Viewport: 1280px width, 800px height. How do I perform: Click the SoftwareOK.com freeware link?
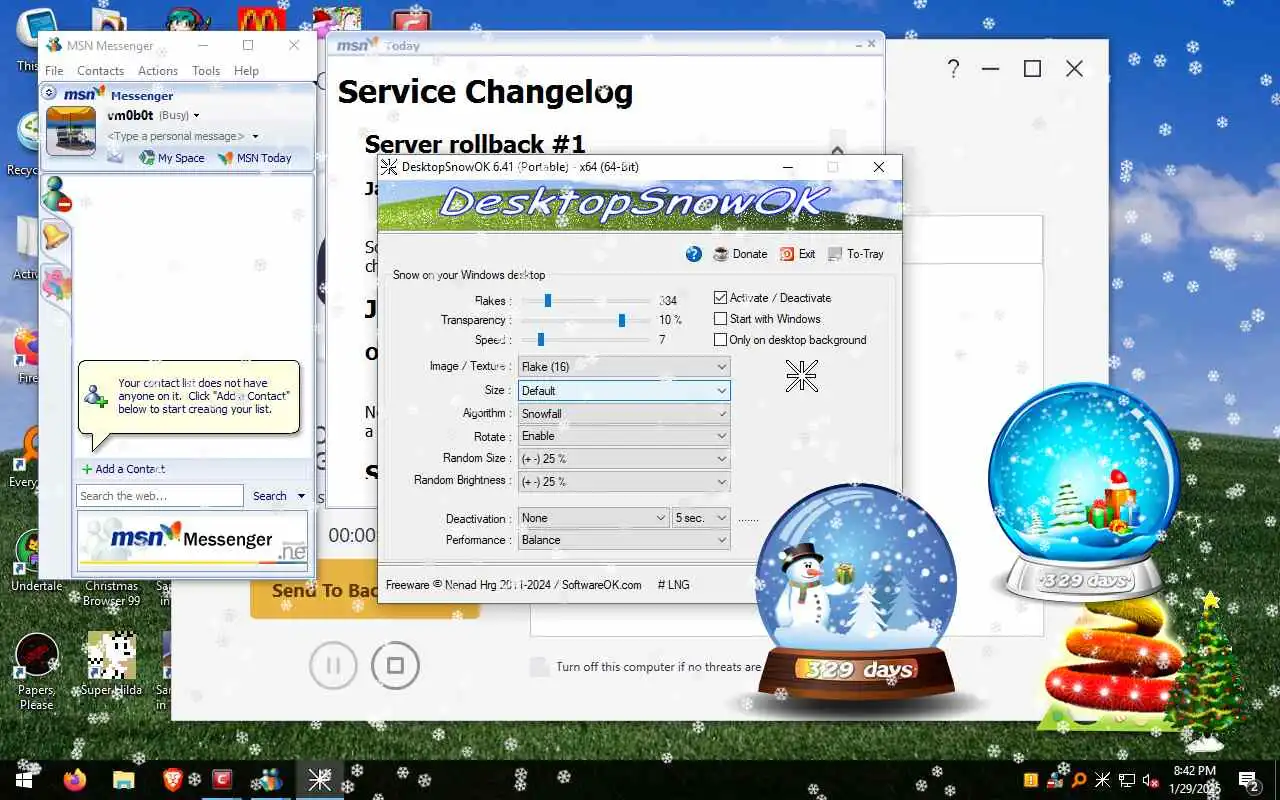click(602, 585)
